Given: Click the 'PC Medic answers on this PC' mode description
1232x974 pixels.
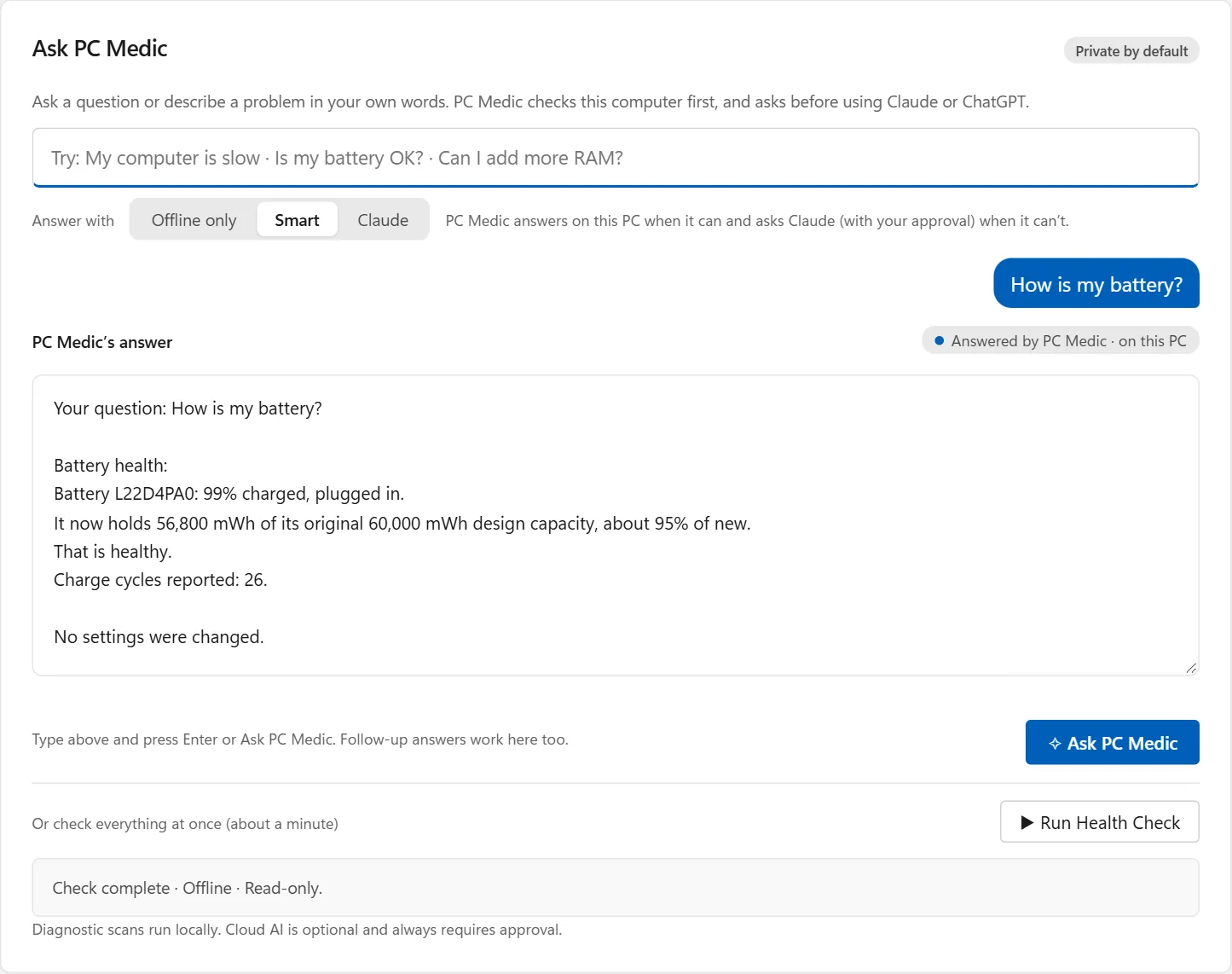Looking at the screenshot, I should click(757, 221).
